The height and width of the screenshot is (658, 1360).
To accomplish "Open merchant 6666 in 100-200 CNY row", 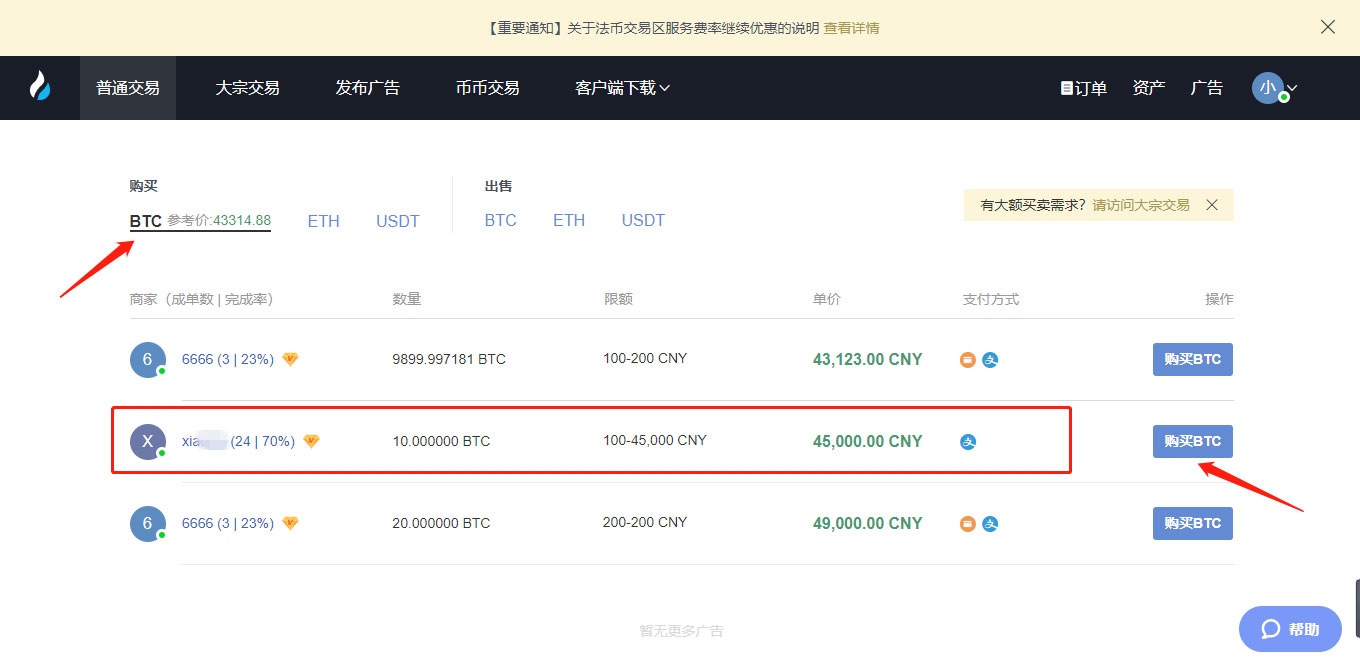I will [228, 359].
